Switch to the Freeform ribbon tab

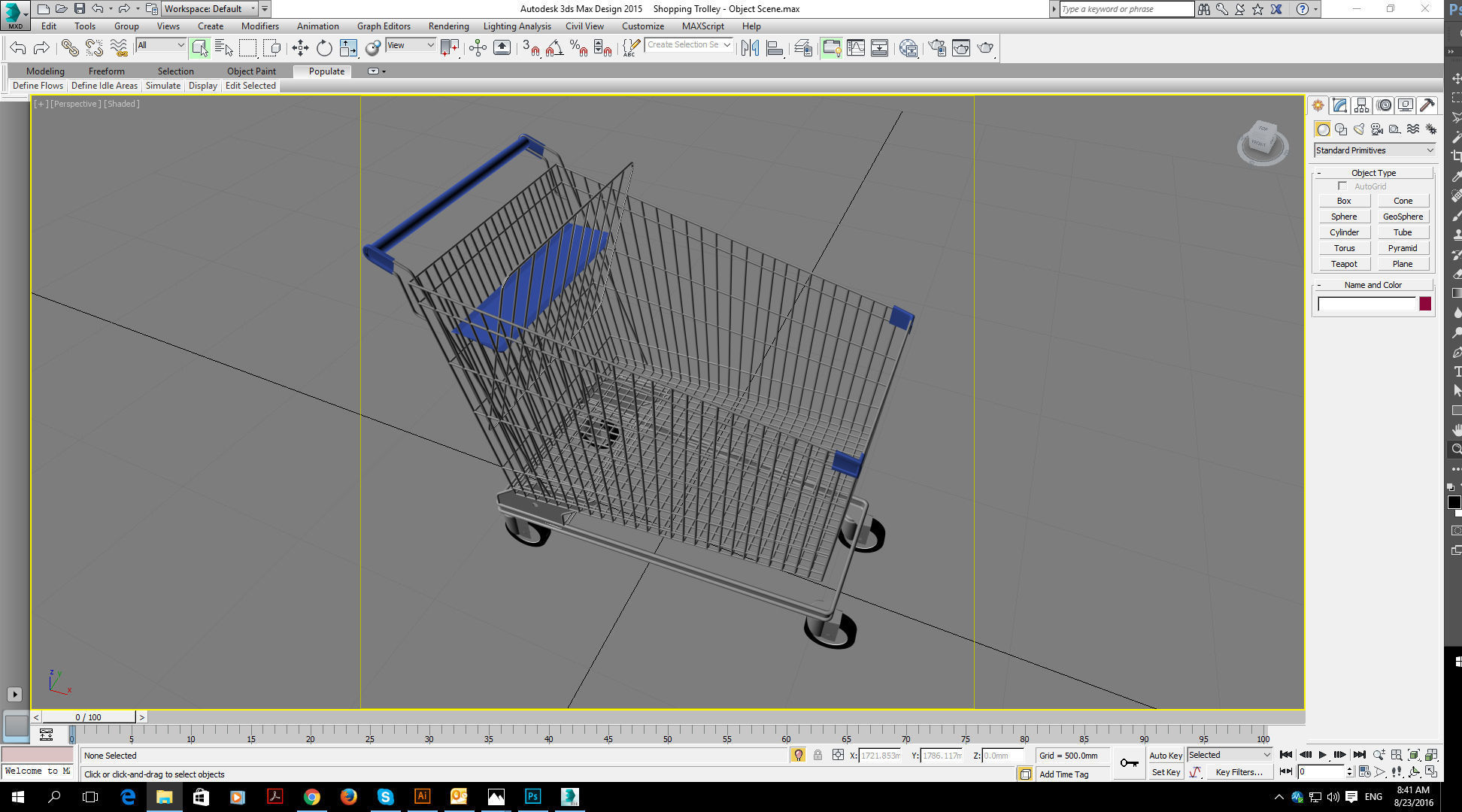(x=107, y=71)
